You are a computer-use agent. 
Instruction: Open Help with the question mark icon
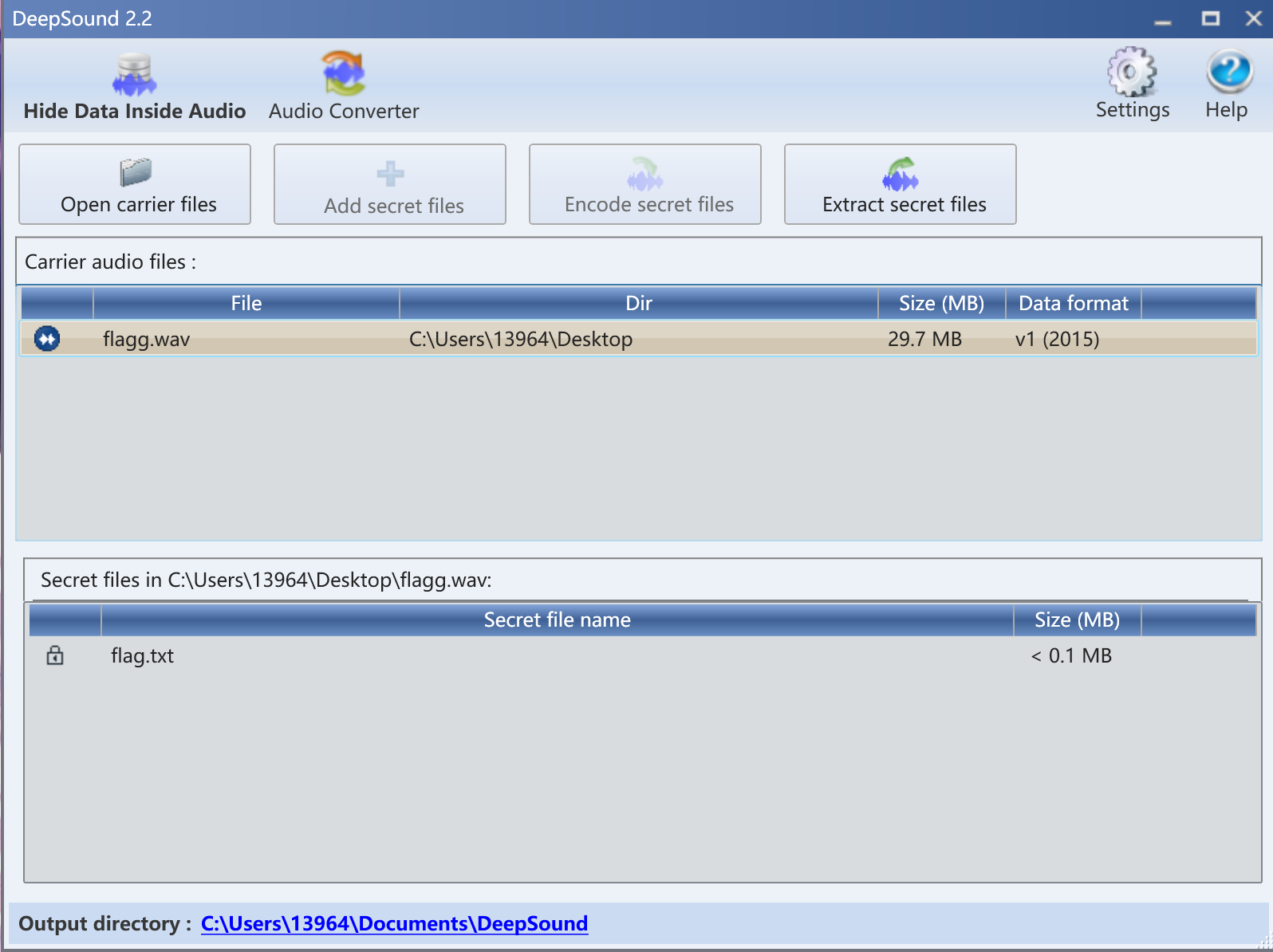pos(1227,85)
